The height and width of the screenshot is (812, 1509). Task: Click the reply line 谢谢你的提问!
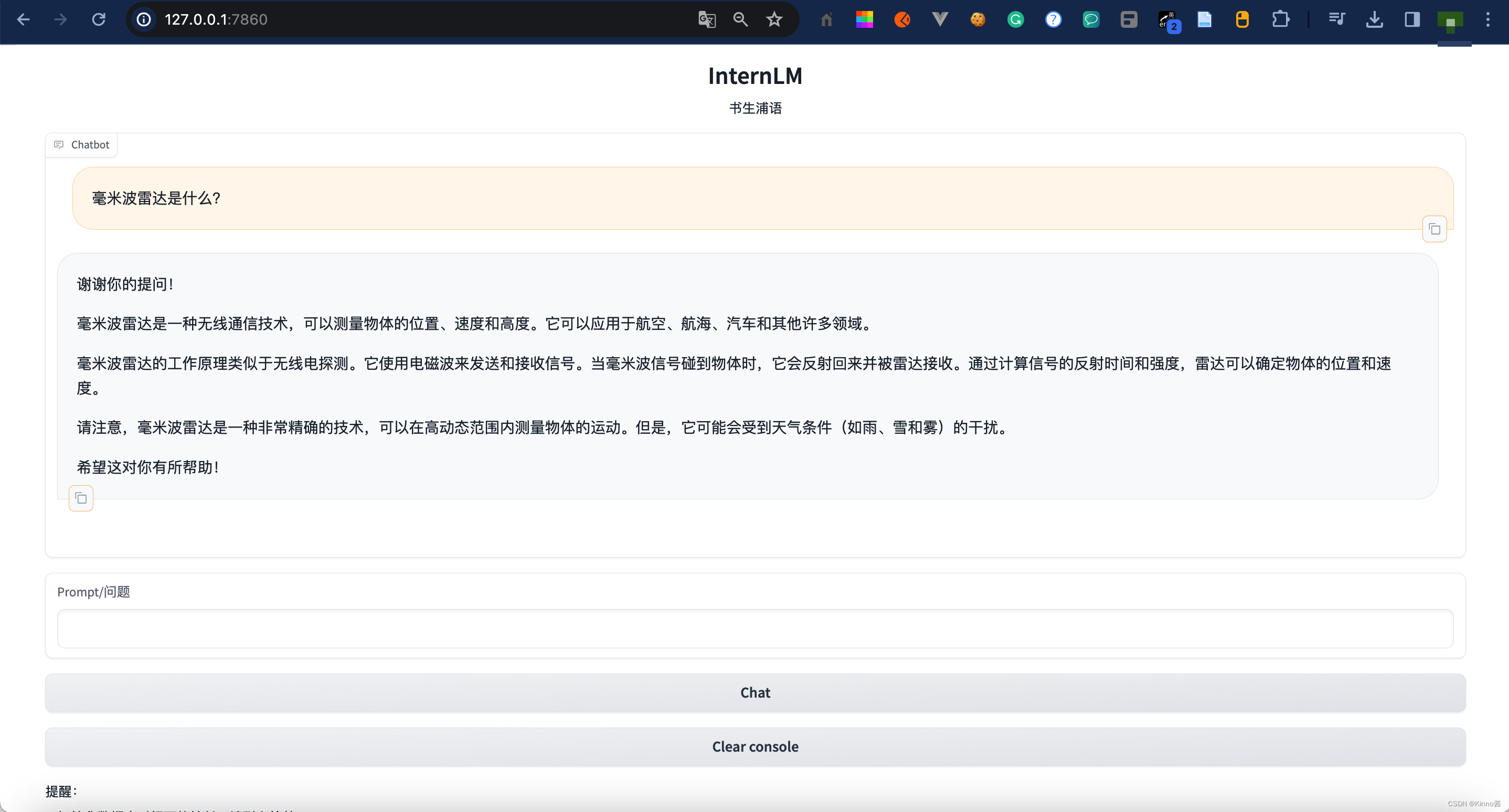coord(125,284)
